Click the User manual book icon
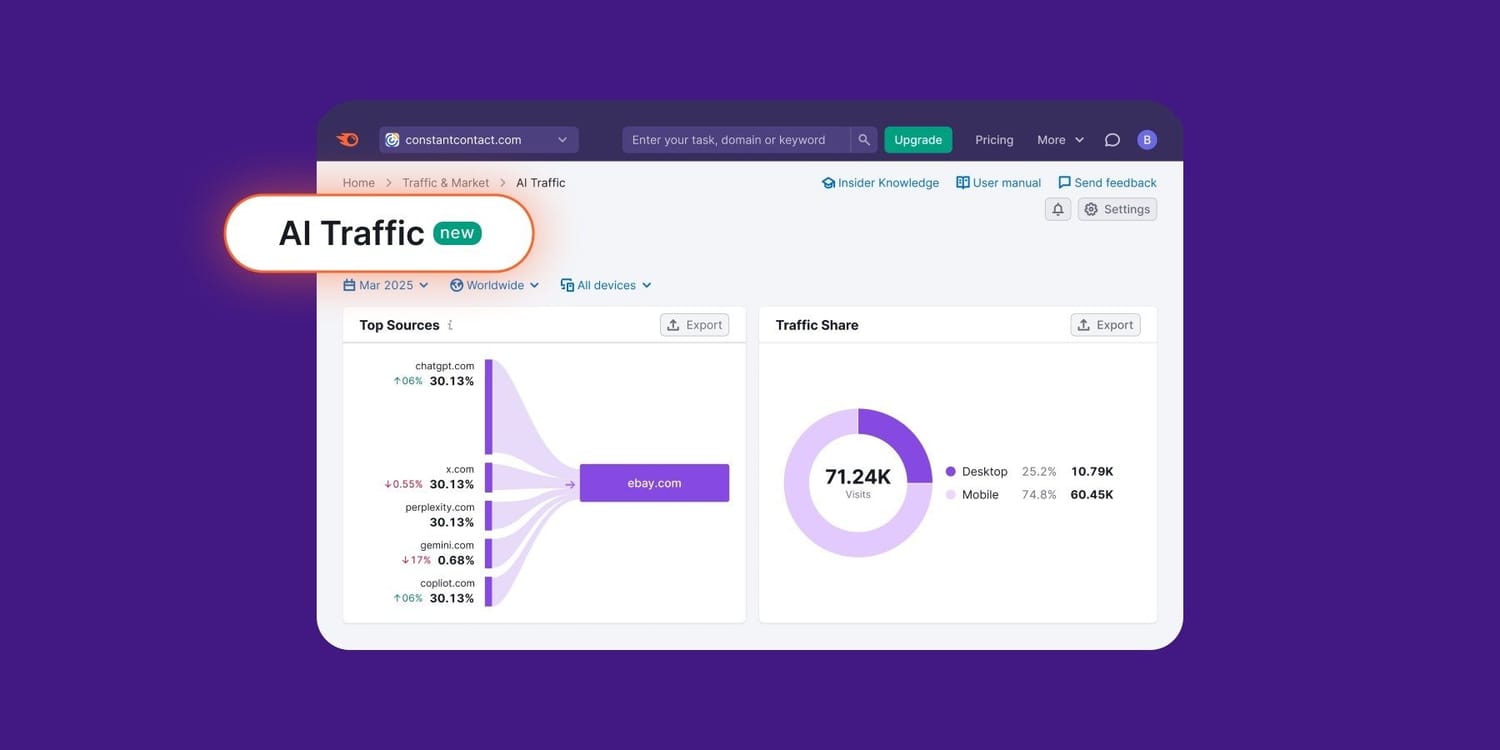The width and height of the screenshot is (1500, 750). [x=962, y=182]
